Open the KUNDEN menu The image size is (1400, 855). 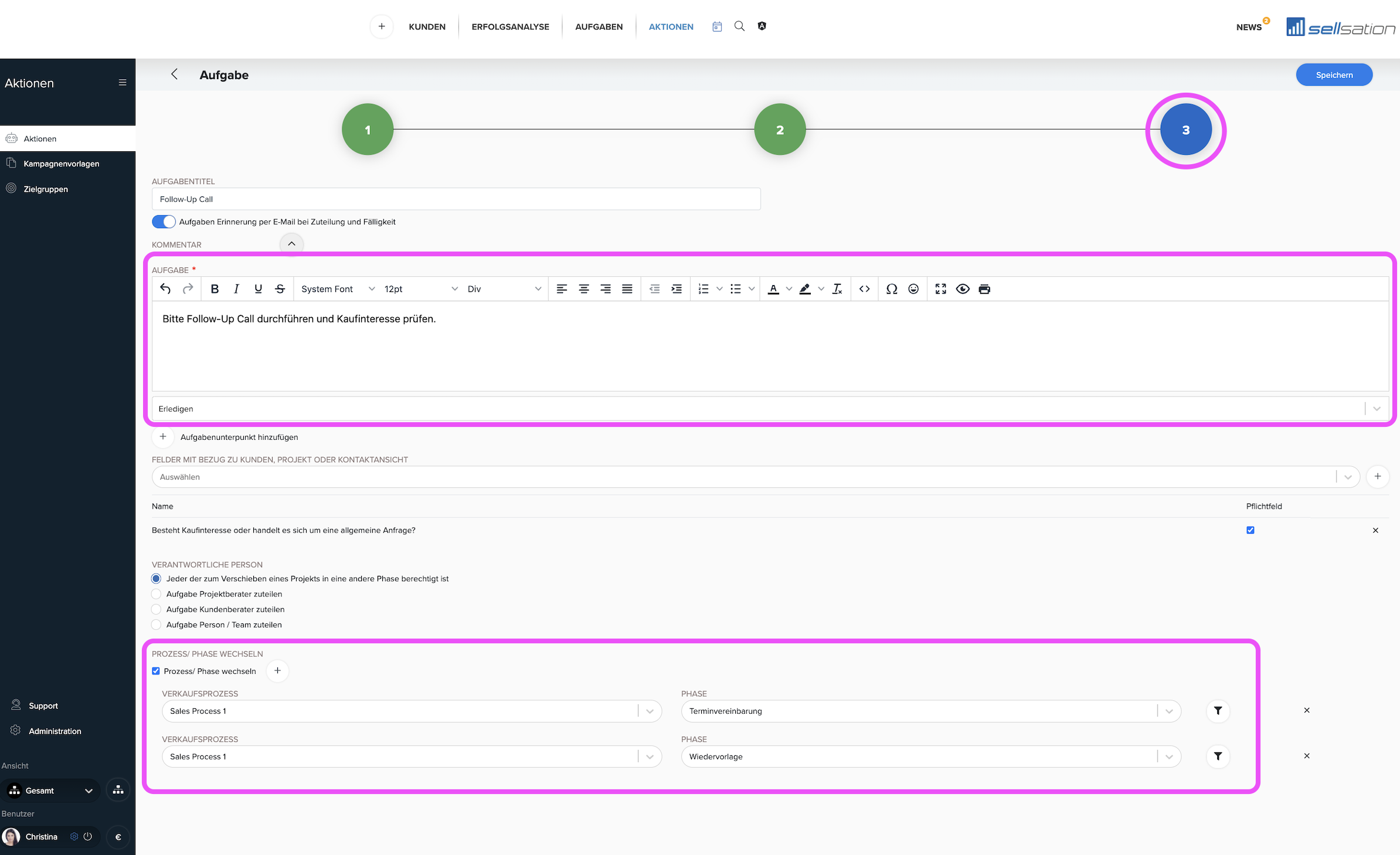click(x=427, y=27)
